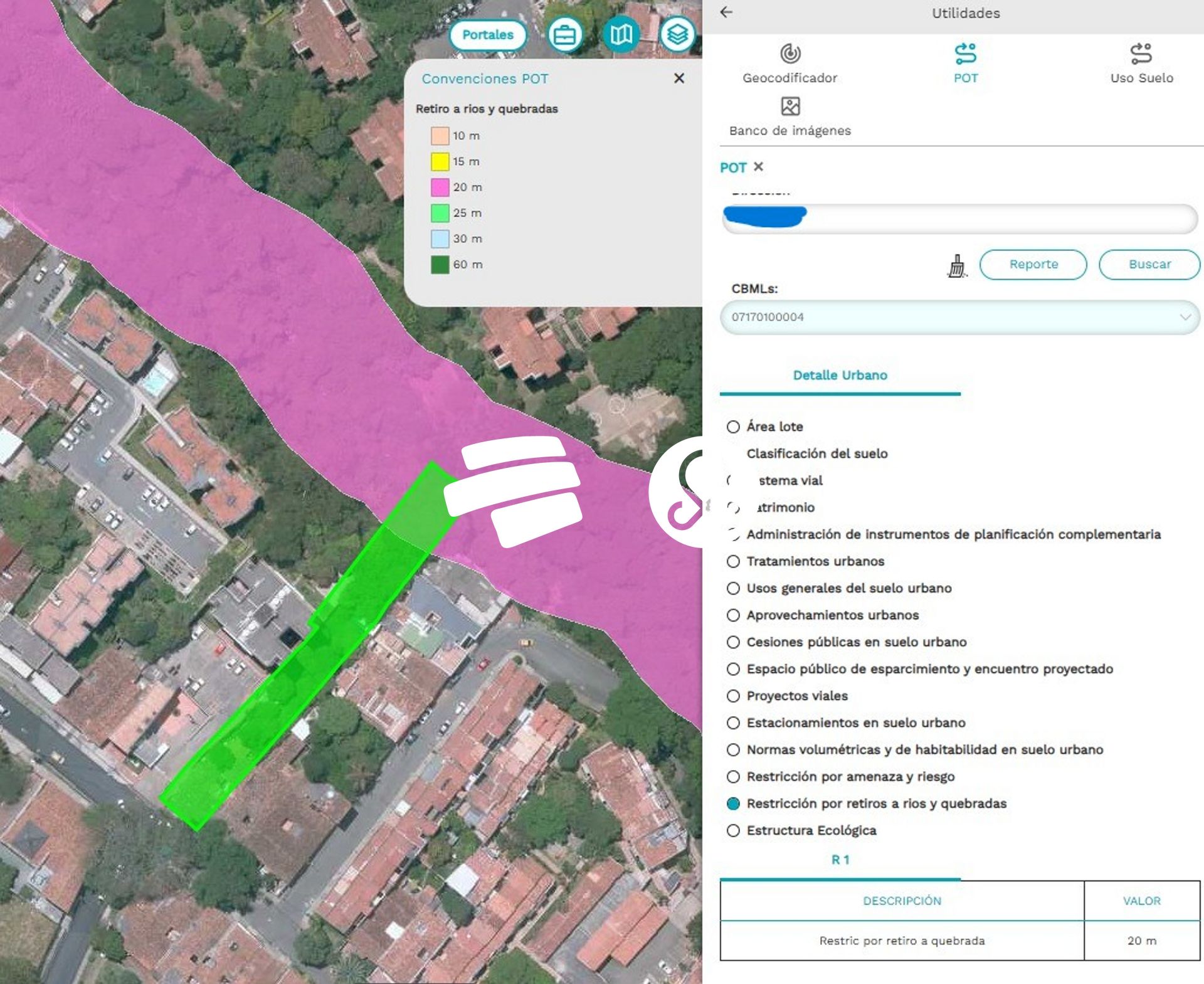Viewport: 1204px width, 984px height.
Task: Click the briefcase tools icon
Action: pyautogui.click(x=565, y=35)
